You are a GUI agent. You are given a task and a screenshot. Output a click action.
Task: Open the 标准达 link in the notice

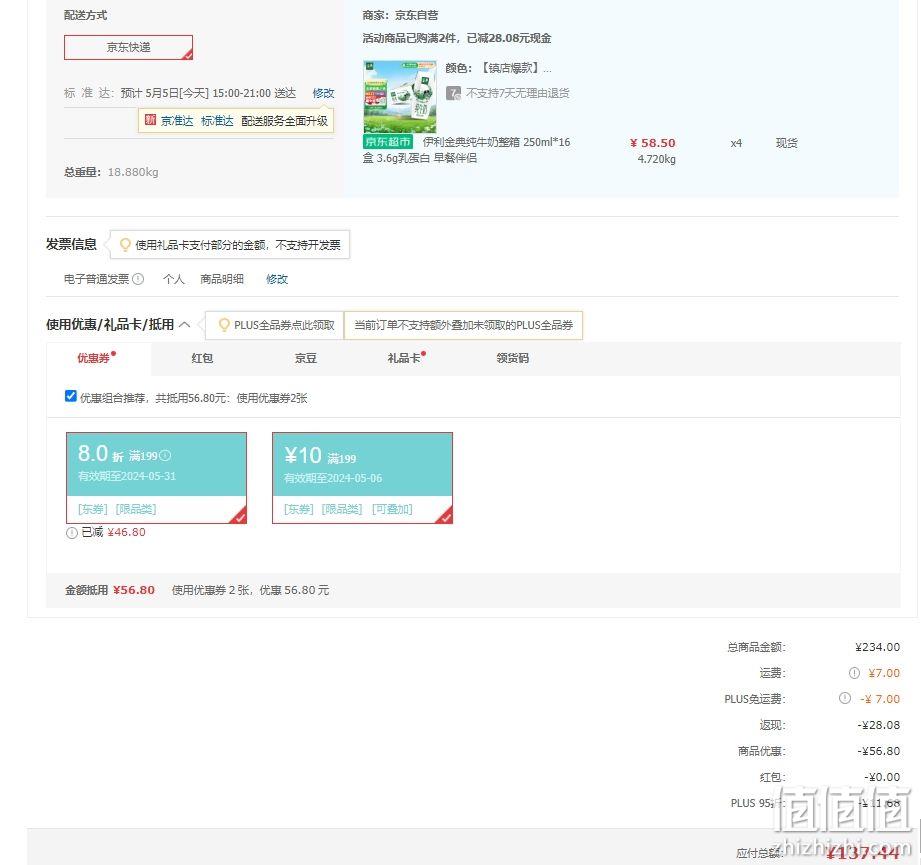(x=217, y=121)
